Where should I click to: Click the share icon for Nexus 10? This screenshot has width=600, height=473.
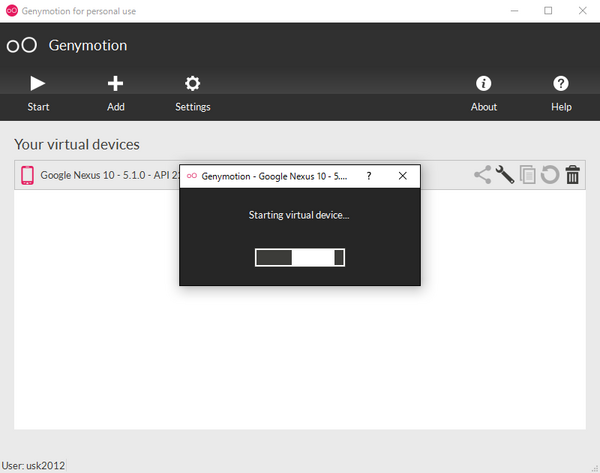pyautogui.click(x=483, y=175)
